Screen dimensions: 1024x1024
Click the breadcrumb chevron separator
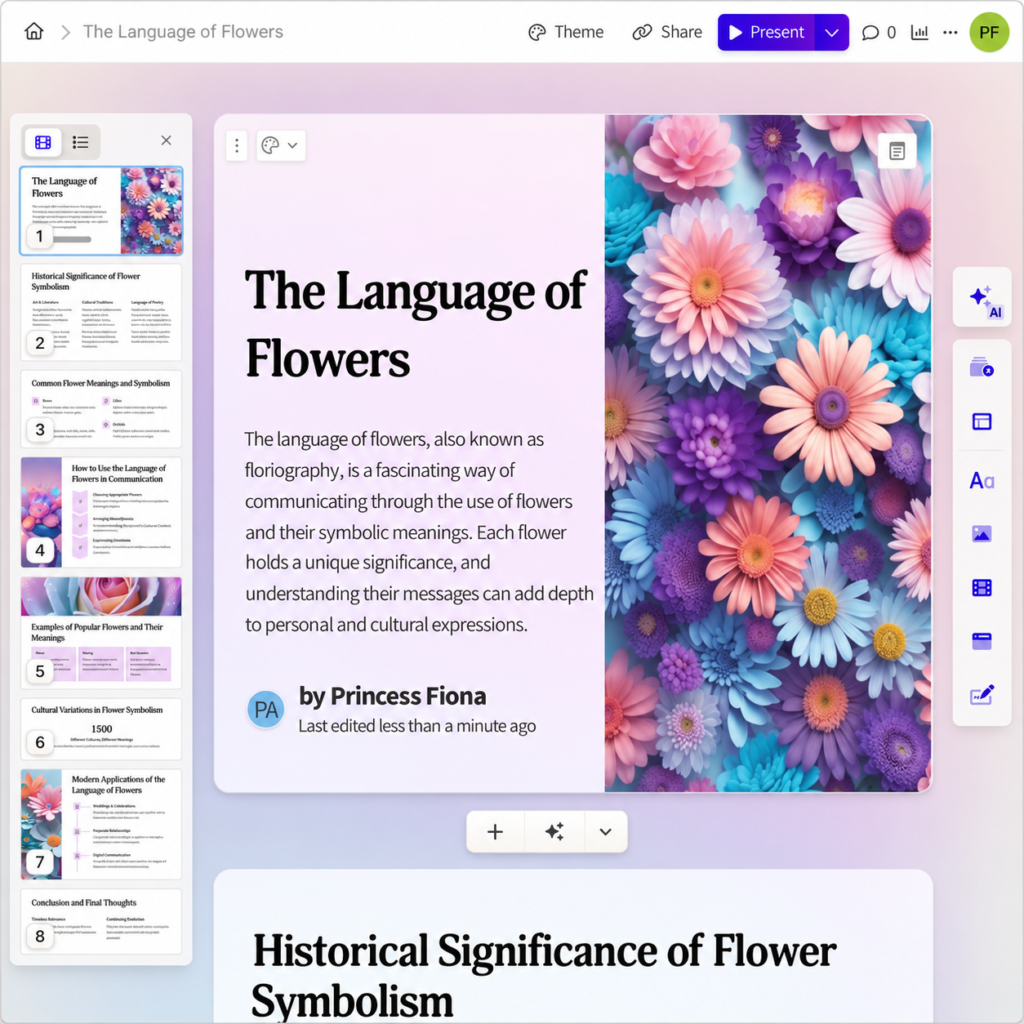click(65, 32)
